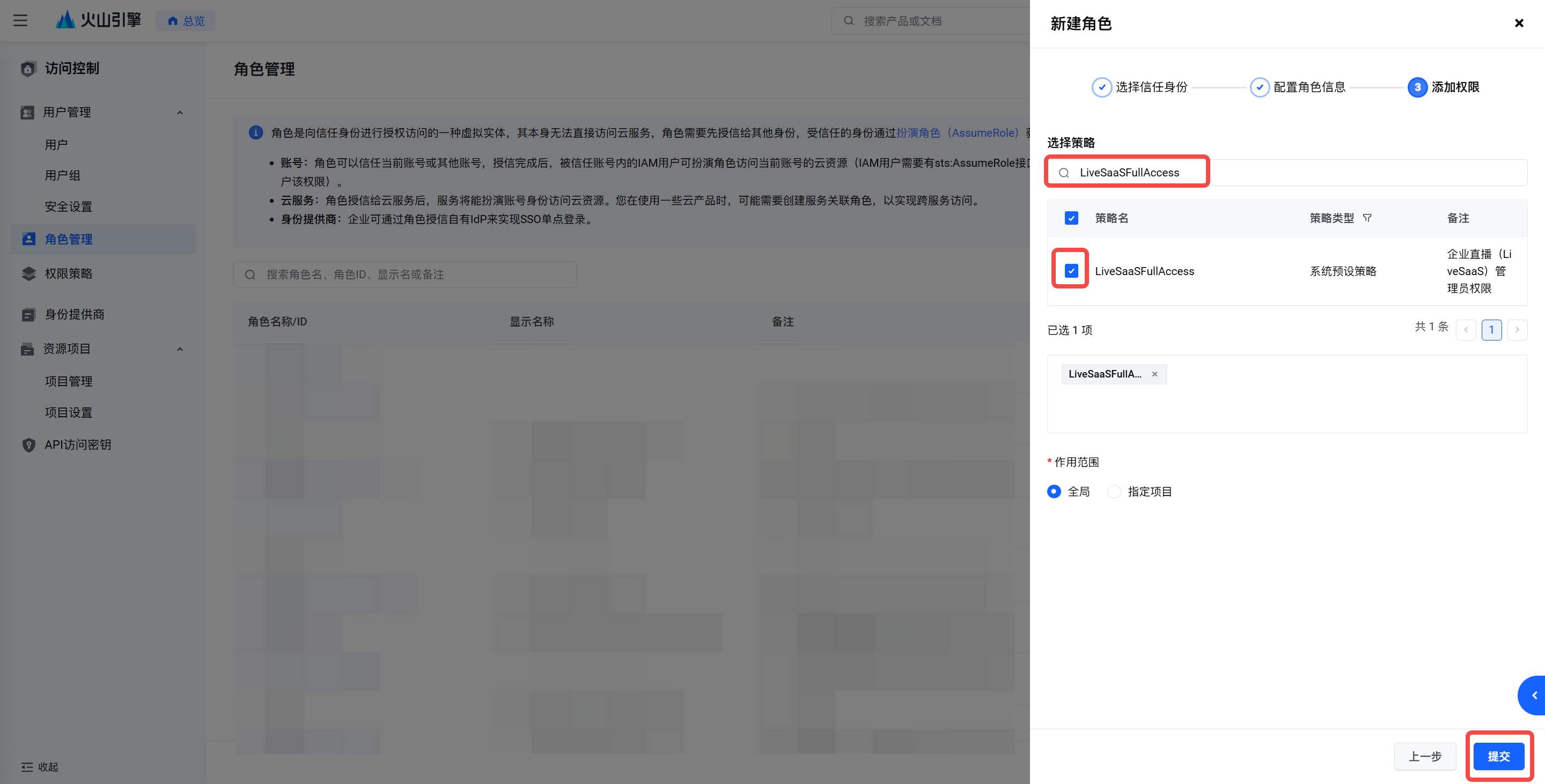This screenshot has height=784, width=1545.
Task: Open the 用户组 sidebar item
Action: point(62,175)
